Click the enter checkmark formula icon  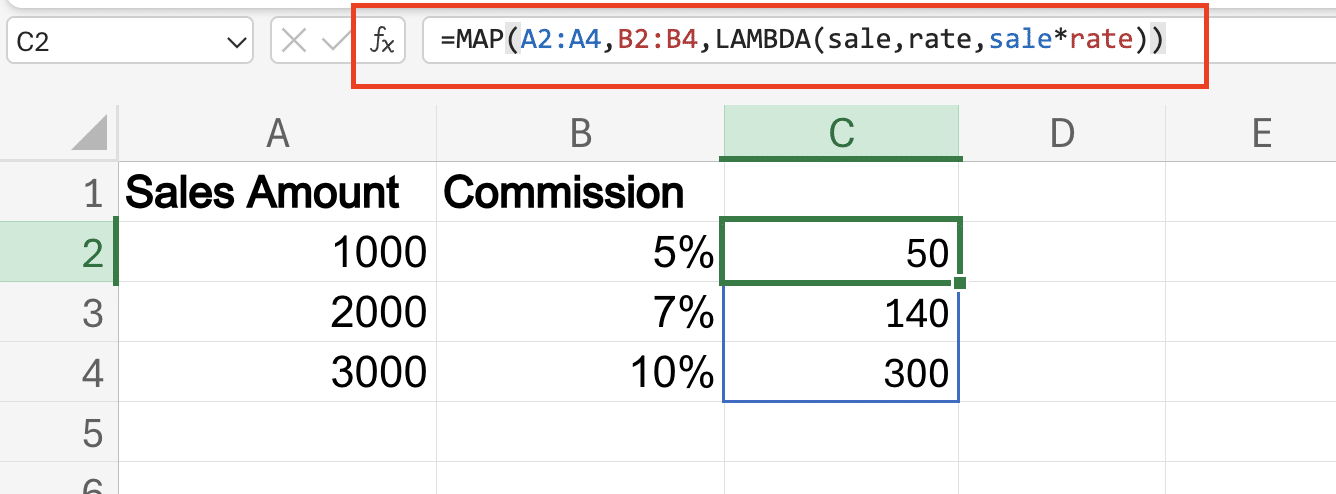click(332, 41)
